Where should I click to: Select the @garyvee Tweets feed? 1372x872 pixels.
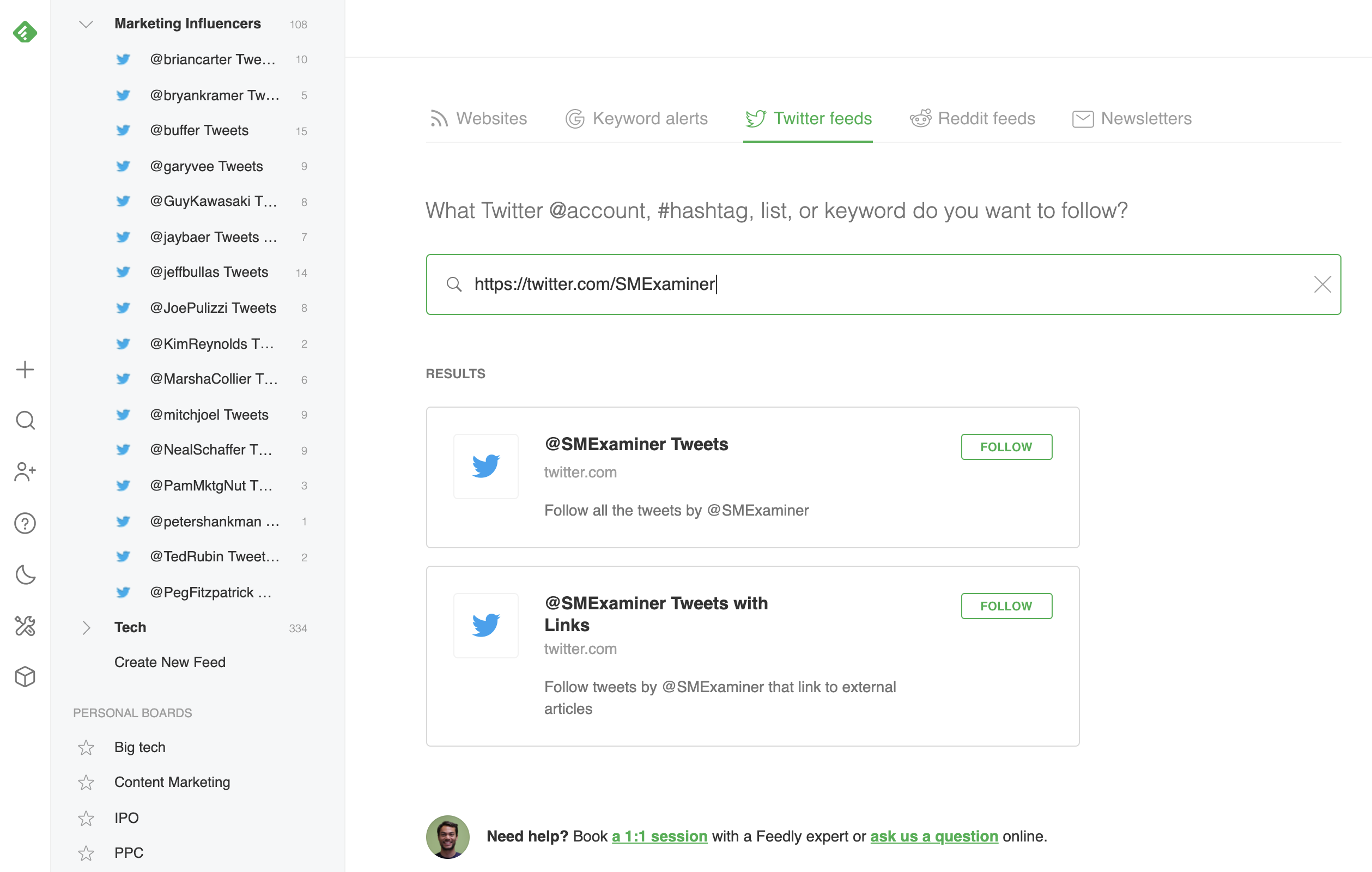coord(207,166)
